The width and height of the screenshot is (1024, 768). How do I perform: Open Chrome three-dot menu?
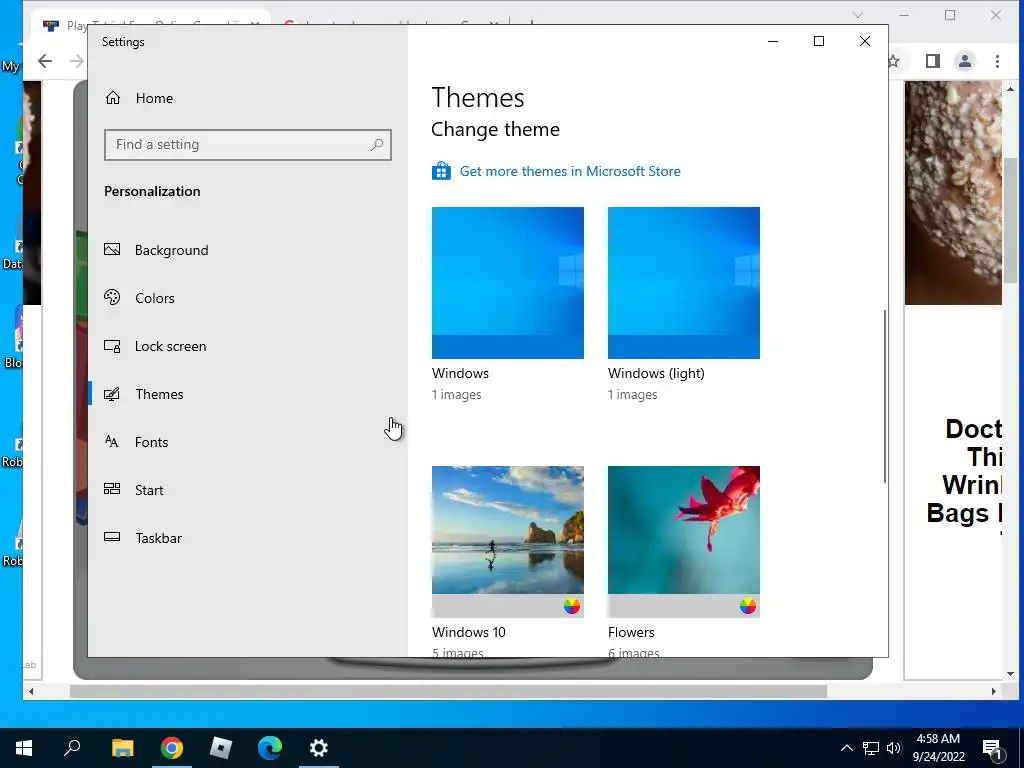tap(997, 61)
